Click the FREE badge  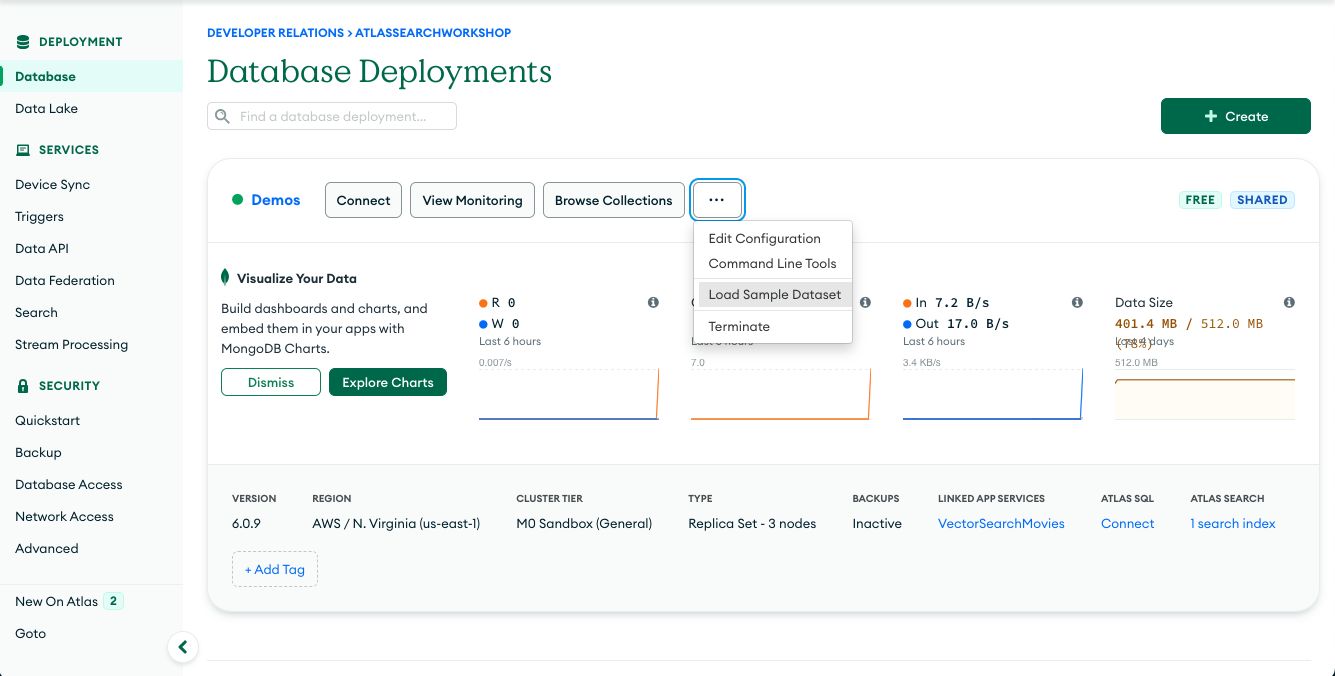click(1200, 200)
